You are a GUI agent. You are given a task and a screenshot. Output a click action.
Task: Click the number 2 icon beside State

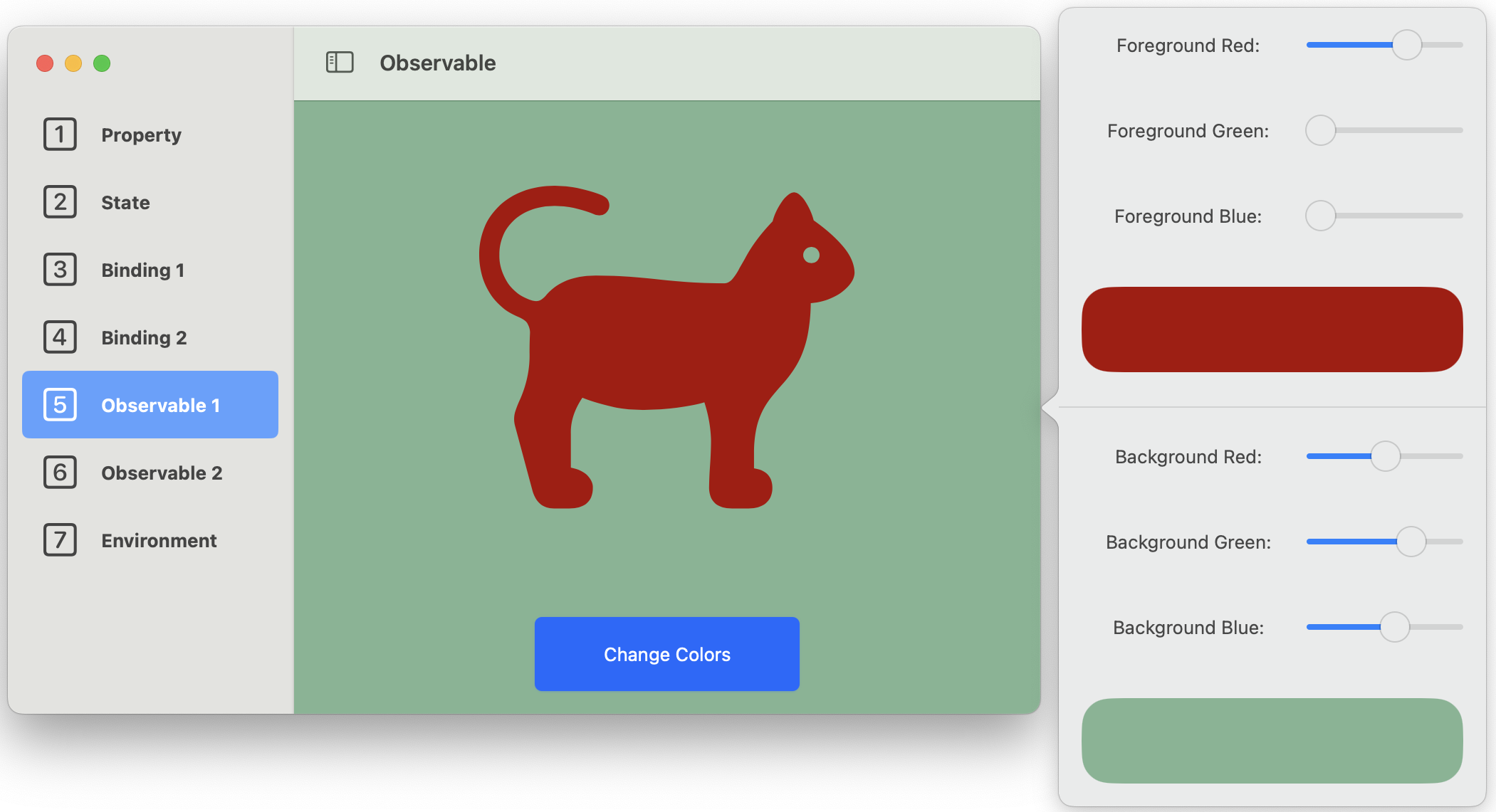click(60, 202)
